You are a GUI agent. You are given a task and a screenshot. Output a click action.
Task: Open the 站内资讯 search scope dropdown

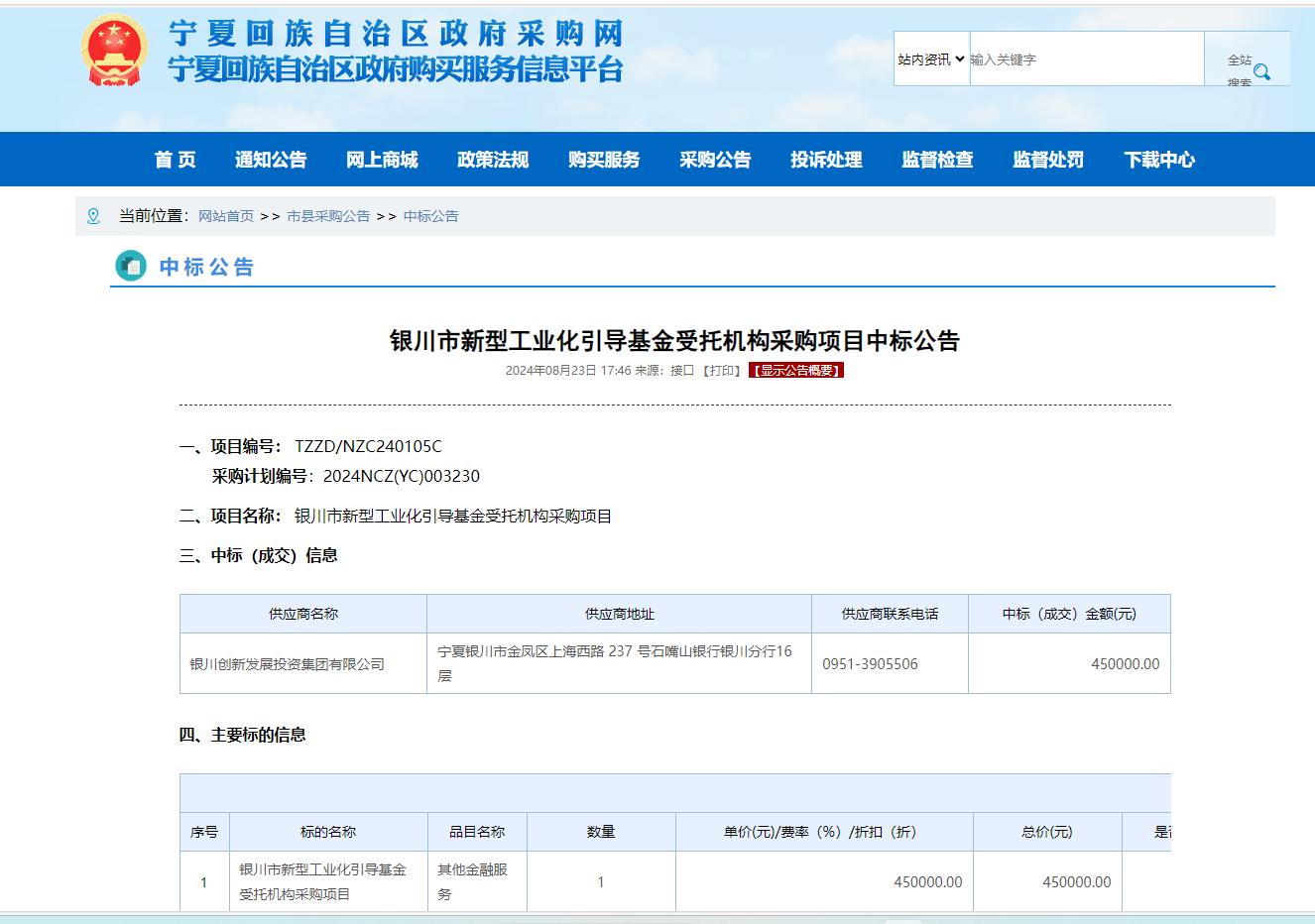(x=931, y=59)
